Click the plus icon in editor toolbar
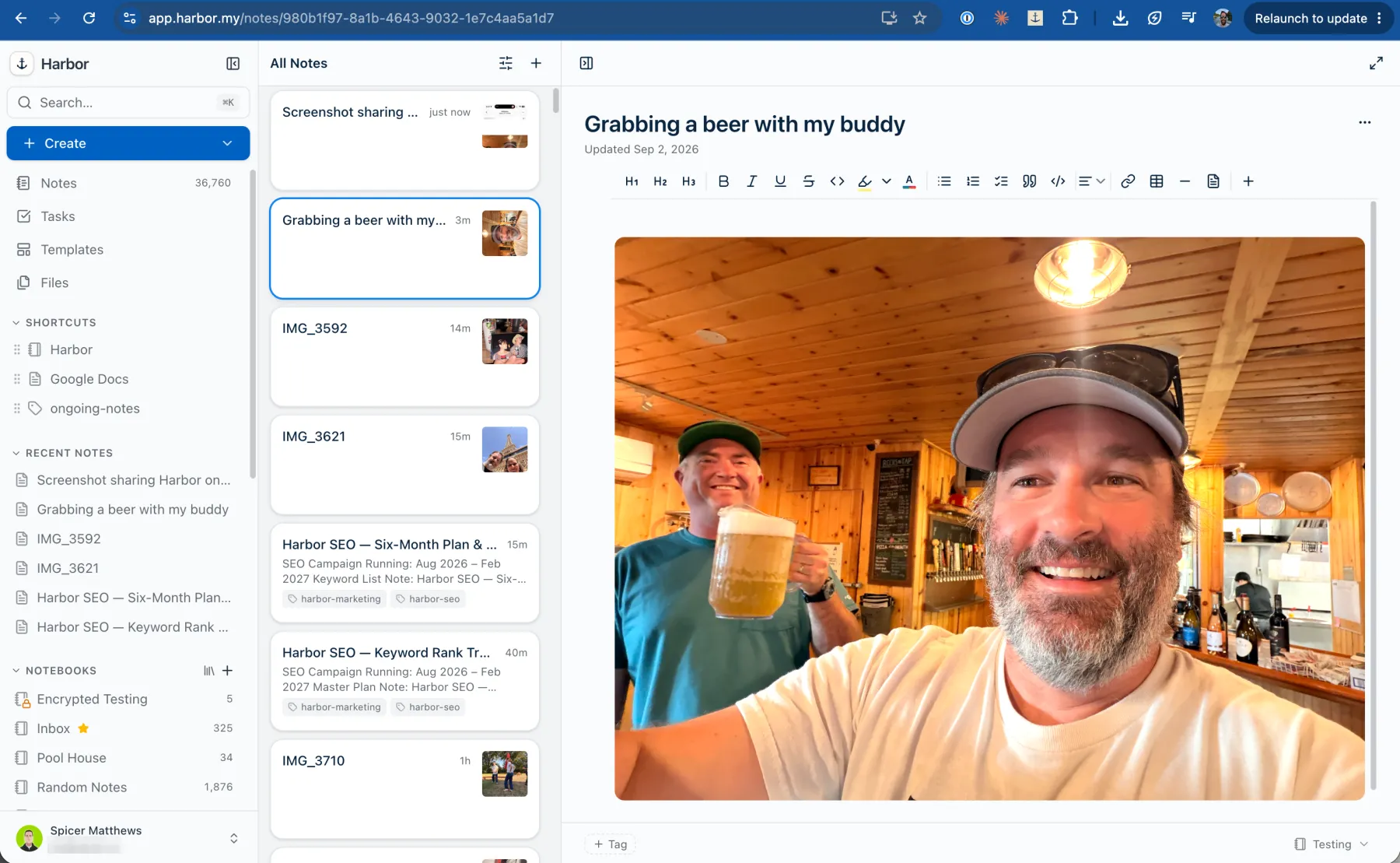Image resolution: width=1400 pixels, height=863 pixels. click(1248, 181)
